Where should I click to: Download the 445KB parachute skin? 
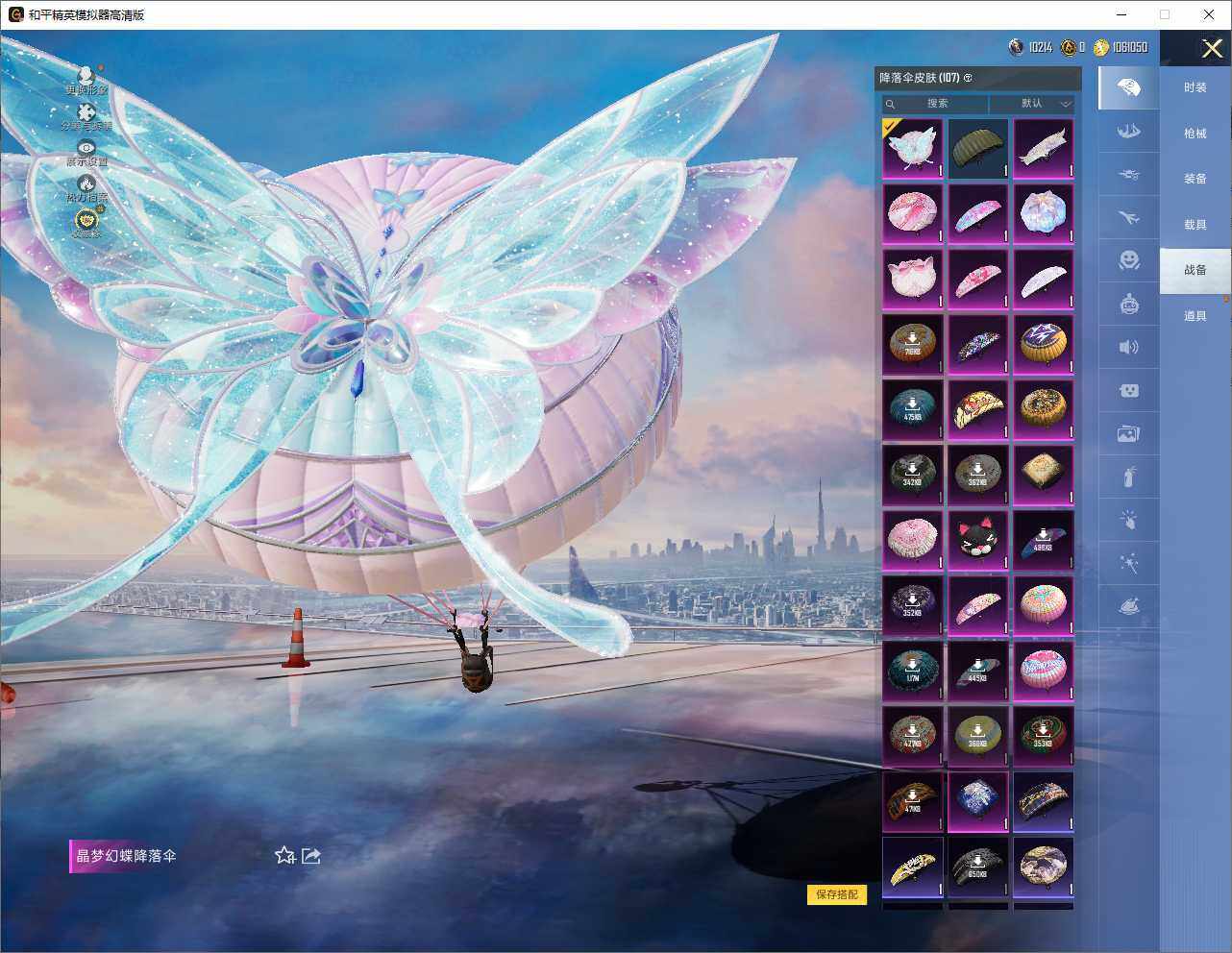978,672
